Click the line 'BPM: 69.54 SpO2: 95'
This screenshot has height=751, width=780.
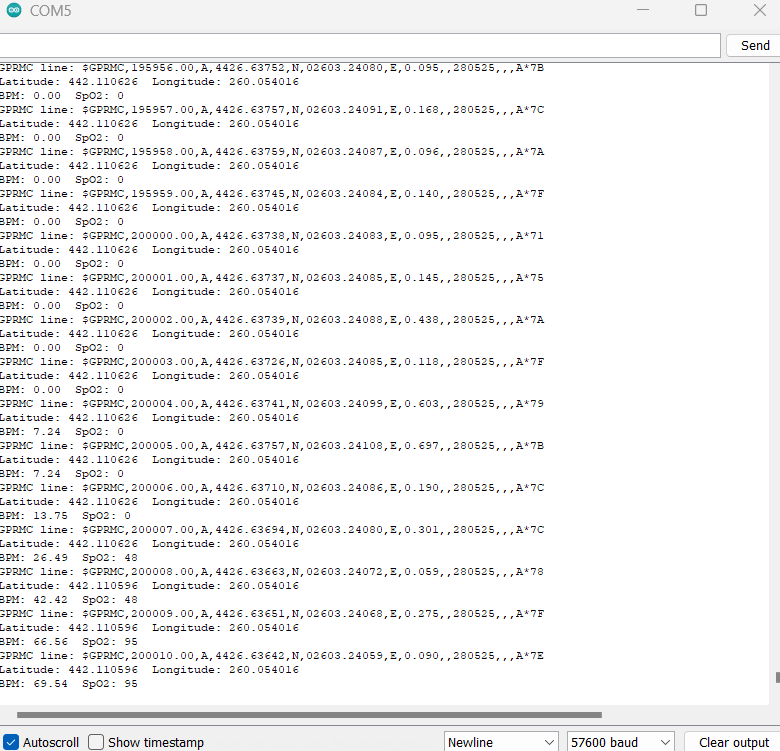tap(69, 684)
